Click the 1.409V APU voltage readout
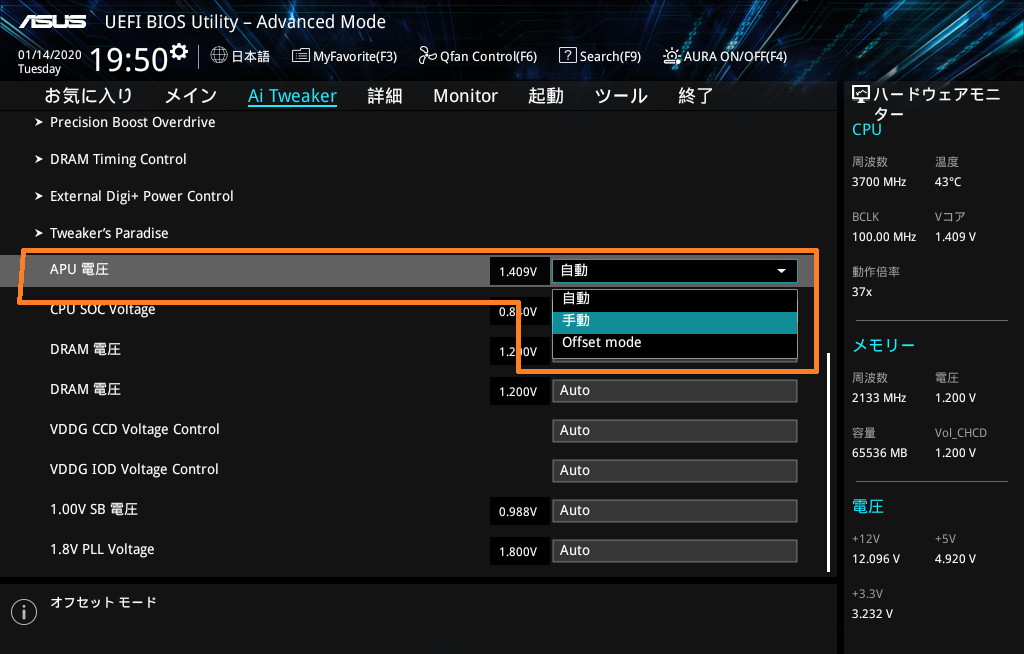 click(518, 271)
